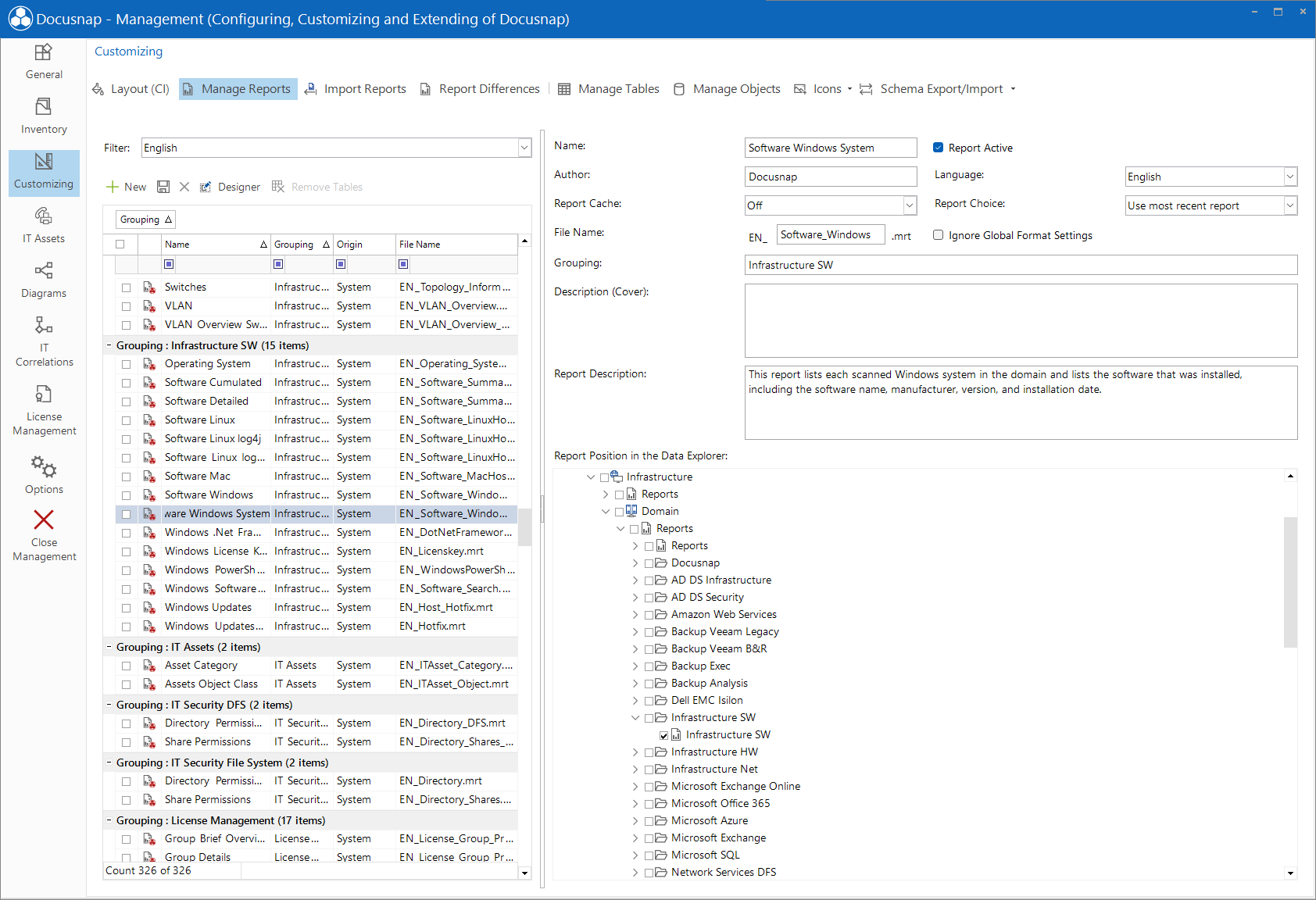The image size is (1316, 900).
Task: Check the box for Windows Updates row
Action: click(x=126, y=608)
